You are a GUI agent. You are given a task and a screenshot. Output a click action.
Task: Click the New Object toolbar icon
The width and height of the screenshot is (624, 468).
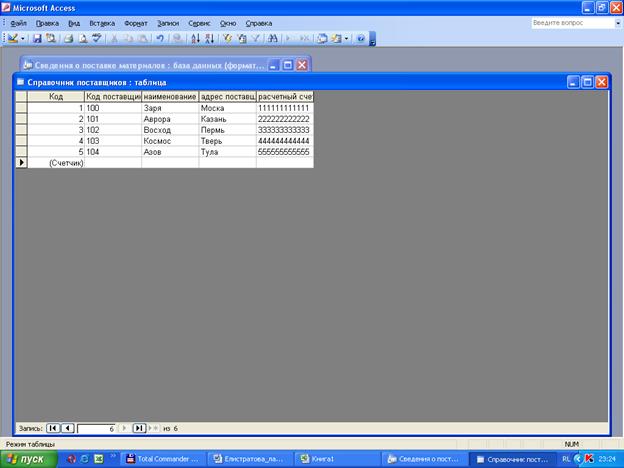click(x=336, y=39)
